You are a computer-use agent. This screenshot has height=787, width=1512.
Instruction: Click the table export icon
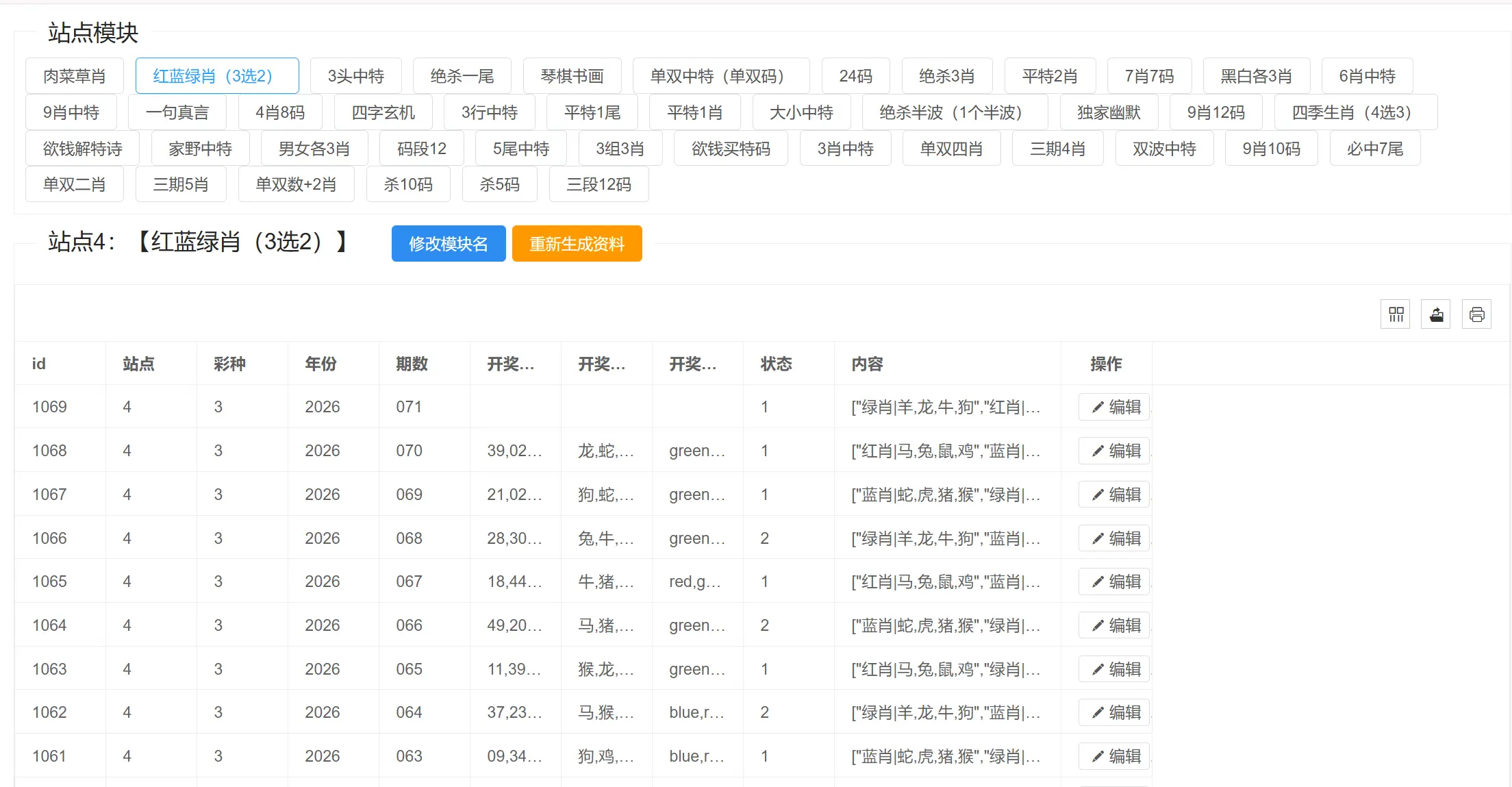coord(1436,314)
